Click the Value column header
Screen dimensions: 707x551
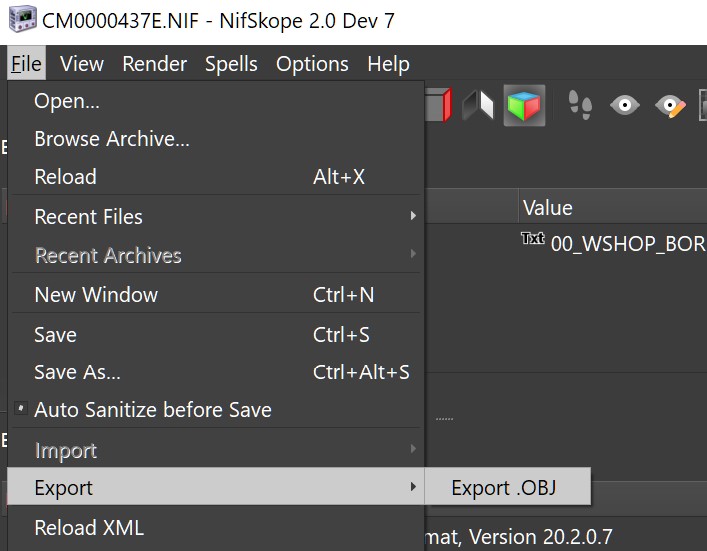coord(547,208)
